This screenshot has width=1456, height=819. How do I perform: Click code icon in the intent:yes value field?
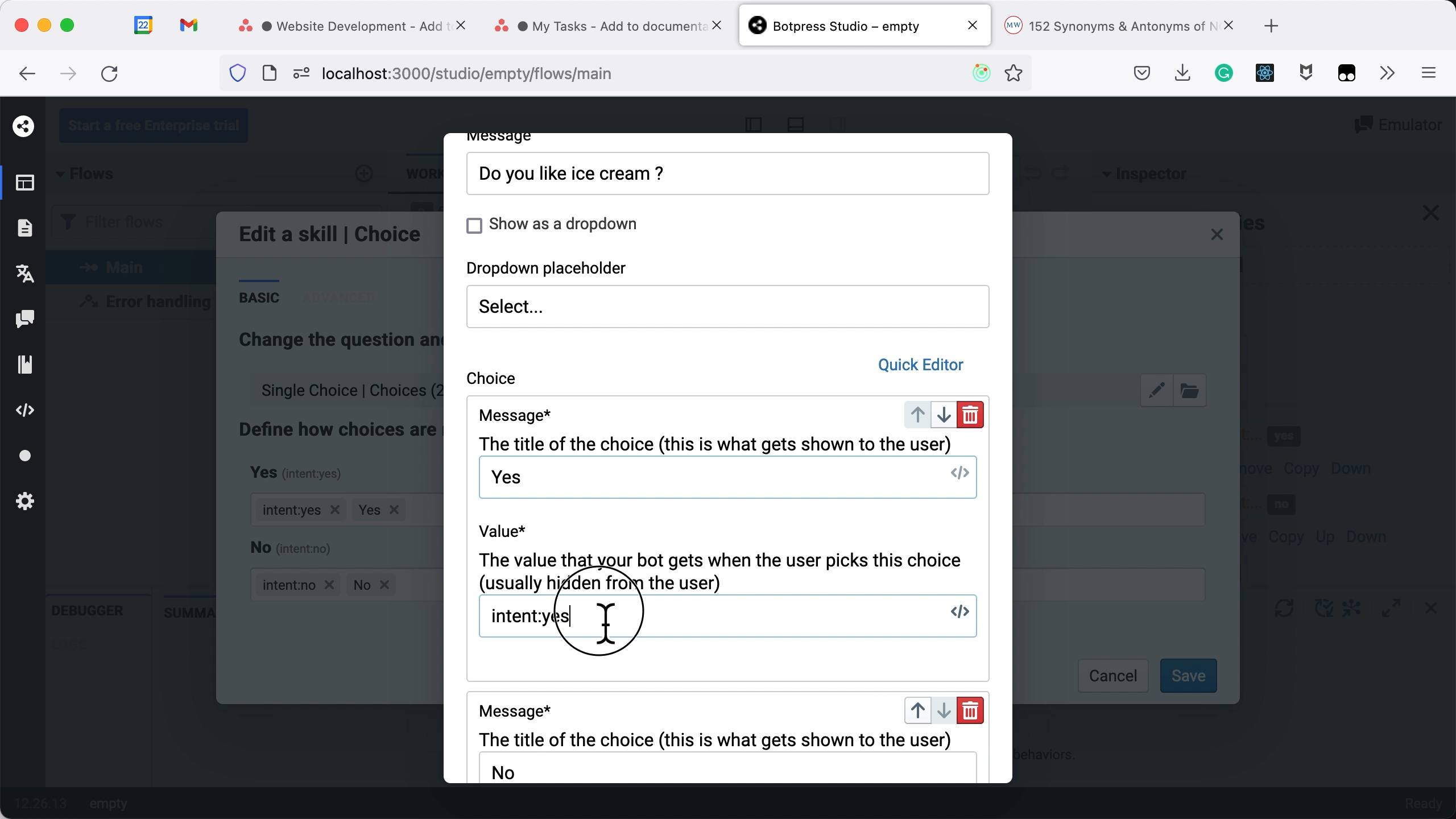tap(959, 612)
